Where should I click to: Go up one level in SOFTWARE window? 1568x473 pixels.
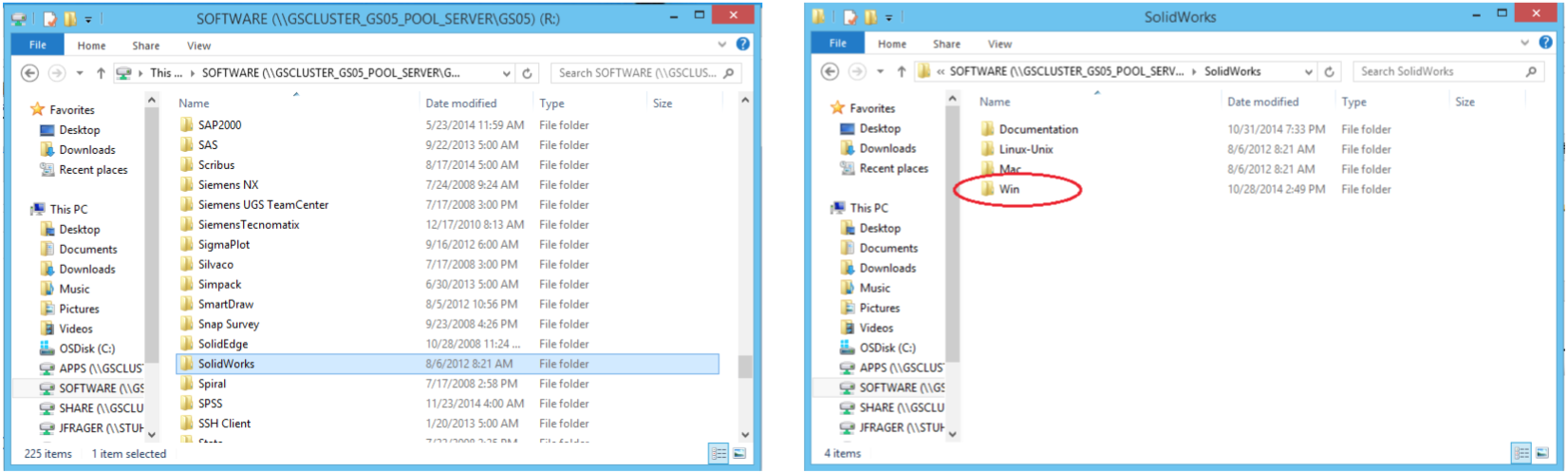tap(101, 73)
